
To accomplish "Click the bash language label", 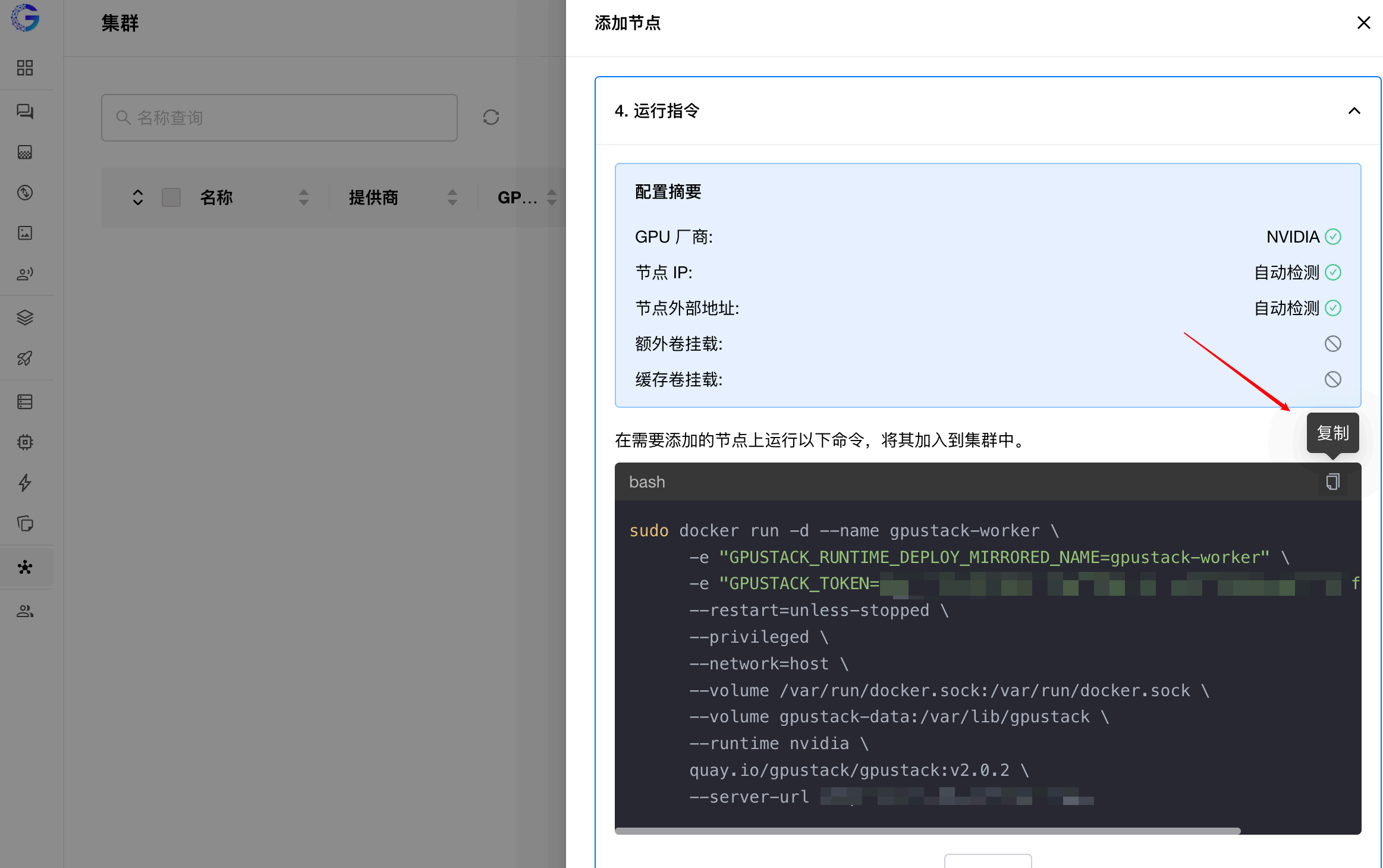I will 647,482.
